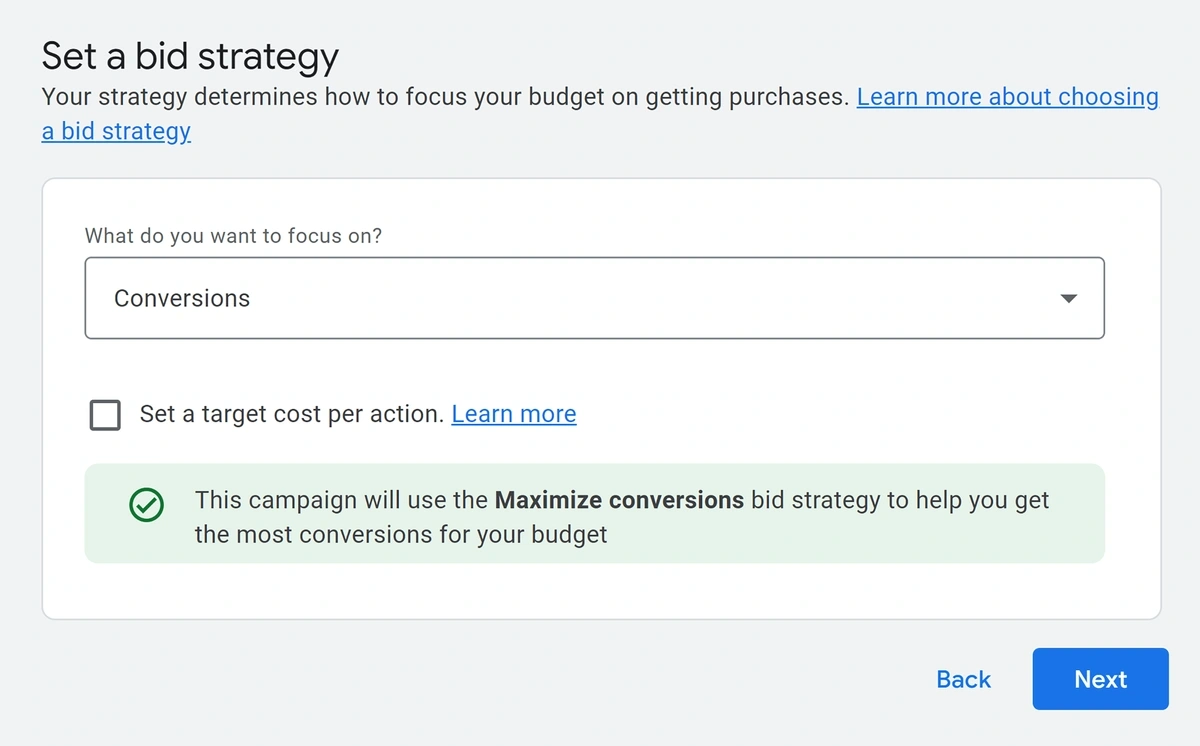Click 'Set a target cost per action.' label text
Image resolution: width=1200 pixels, height=746 pixels.
pos(291,414)
